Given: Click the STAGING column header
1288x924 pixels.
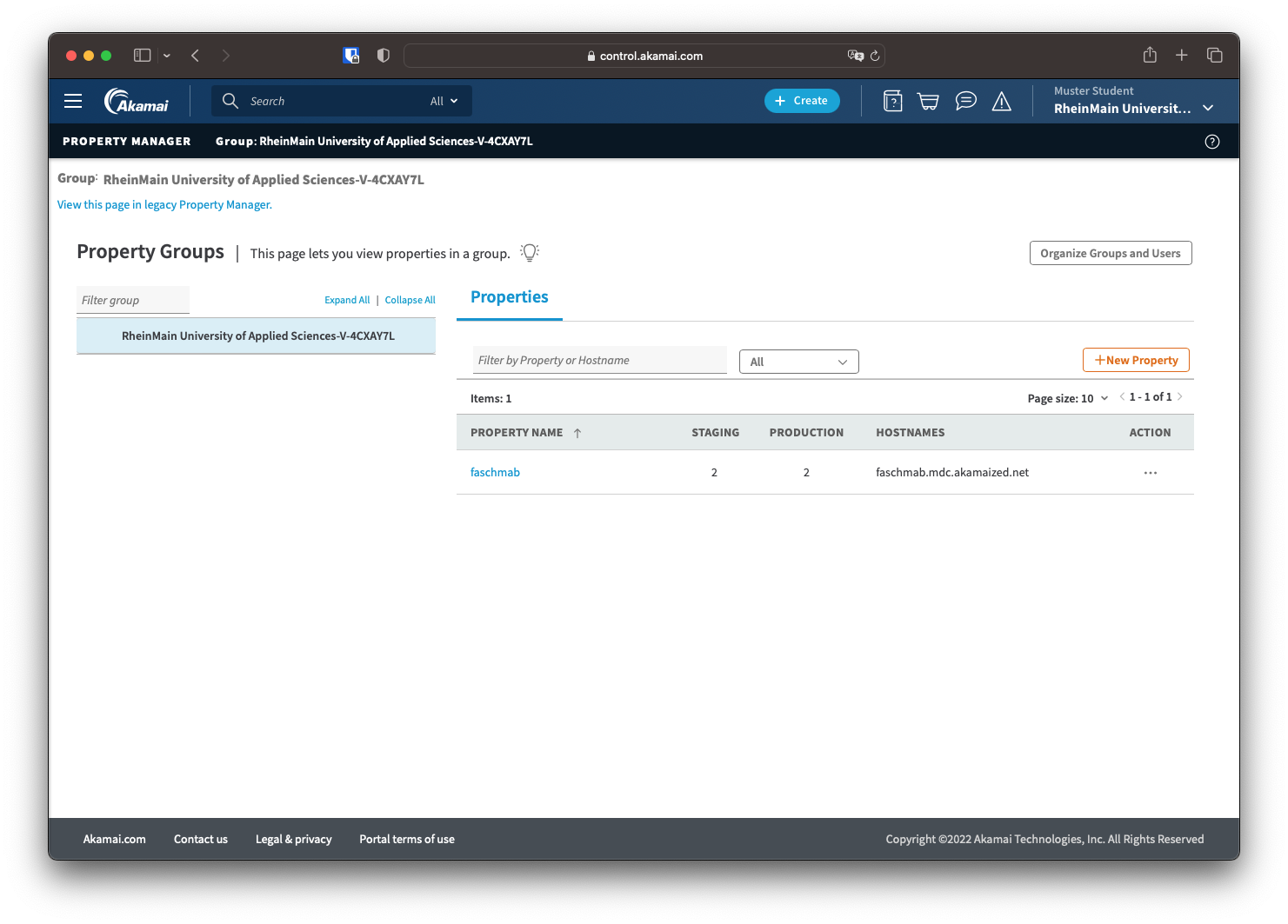Looking at the screenshot, I should pyautogui.click(x=716, y=432).
